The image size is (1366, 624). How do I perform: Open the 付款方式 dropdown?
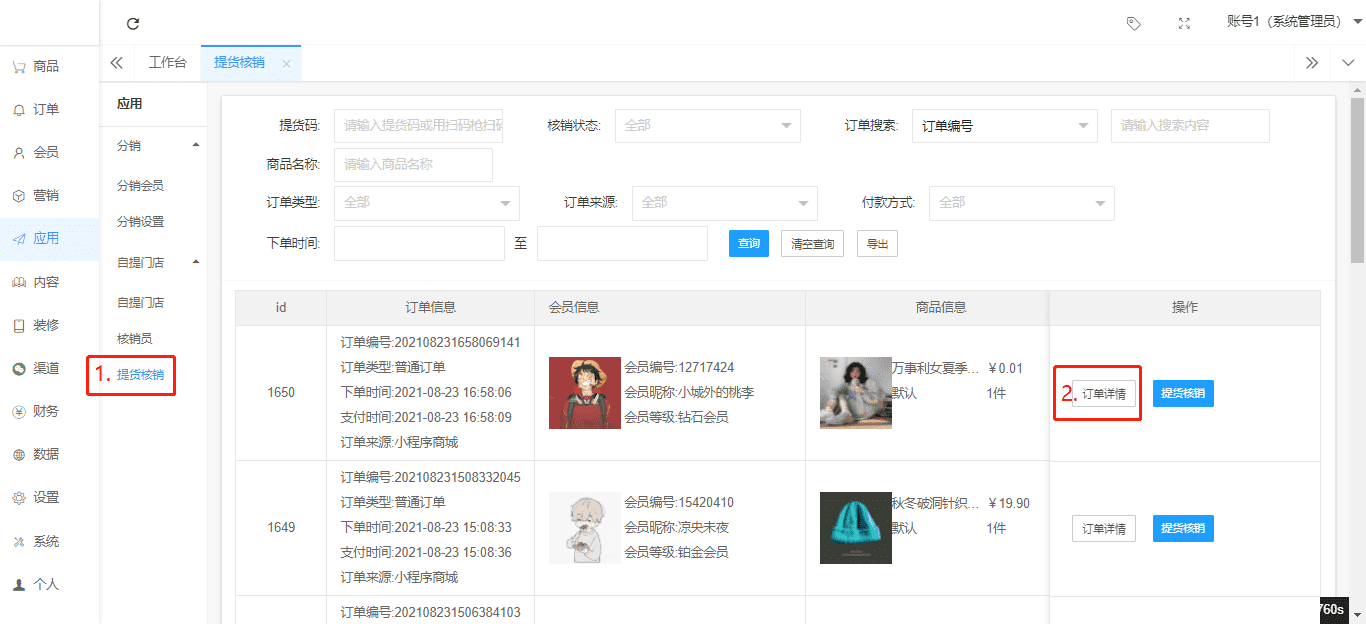[1021, 203]
